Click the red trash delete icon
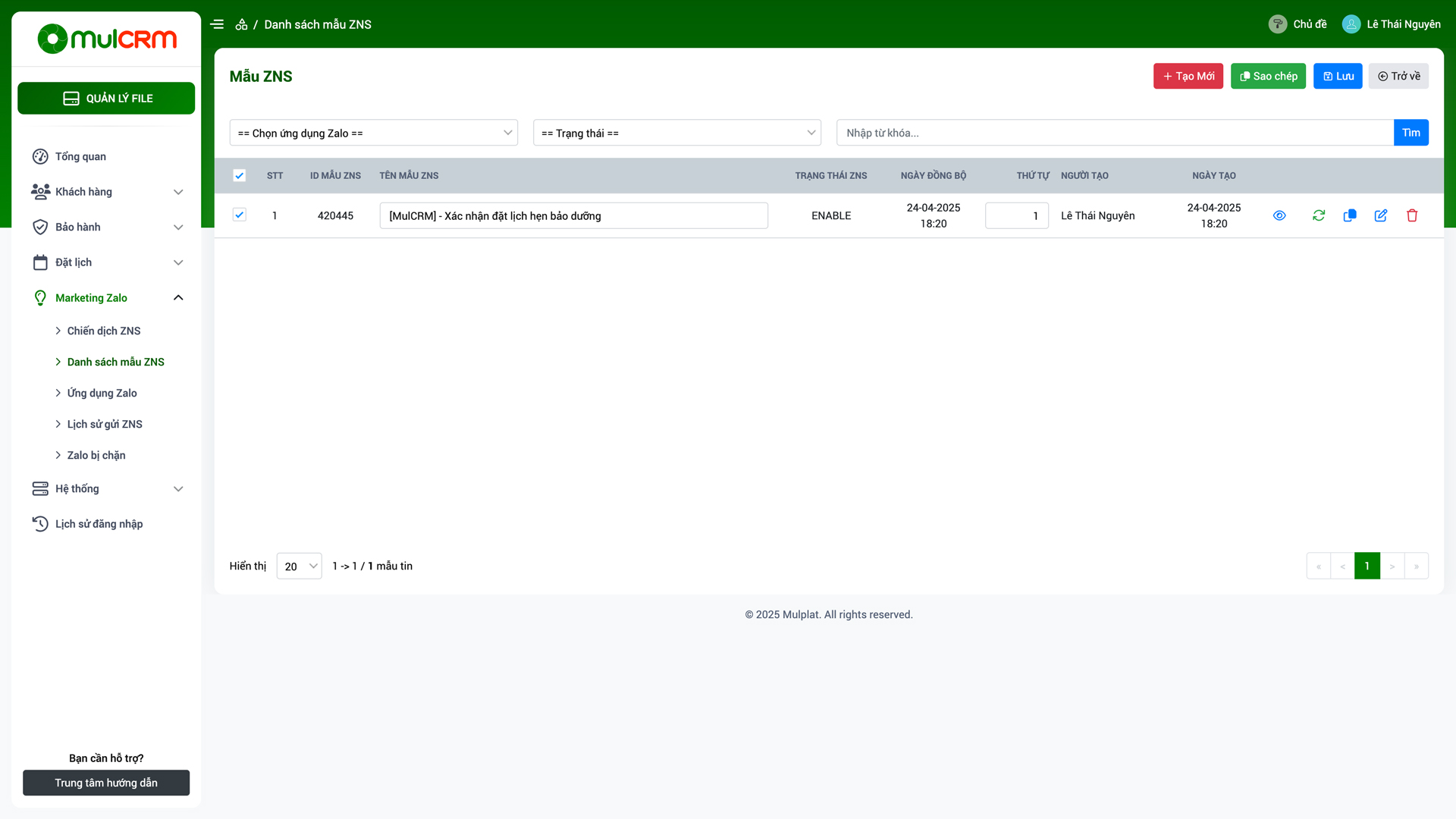The height and width of the screenshot is (819, 1456). tap(1412, 215)
